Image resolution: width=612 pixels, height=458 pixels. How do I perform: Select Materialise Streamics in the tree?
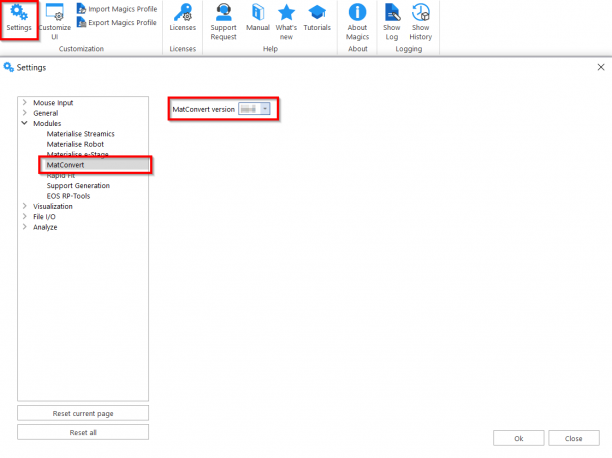click(x=80, y=134)
